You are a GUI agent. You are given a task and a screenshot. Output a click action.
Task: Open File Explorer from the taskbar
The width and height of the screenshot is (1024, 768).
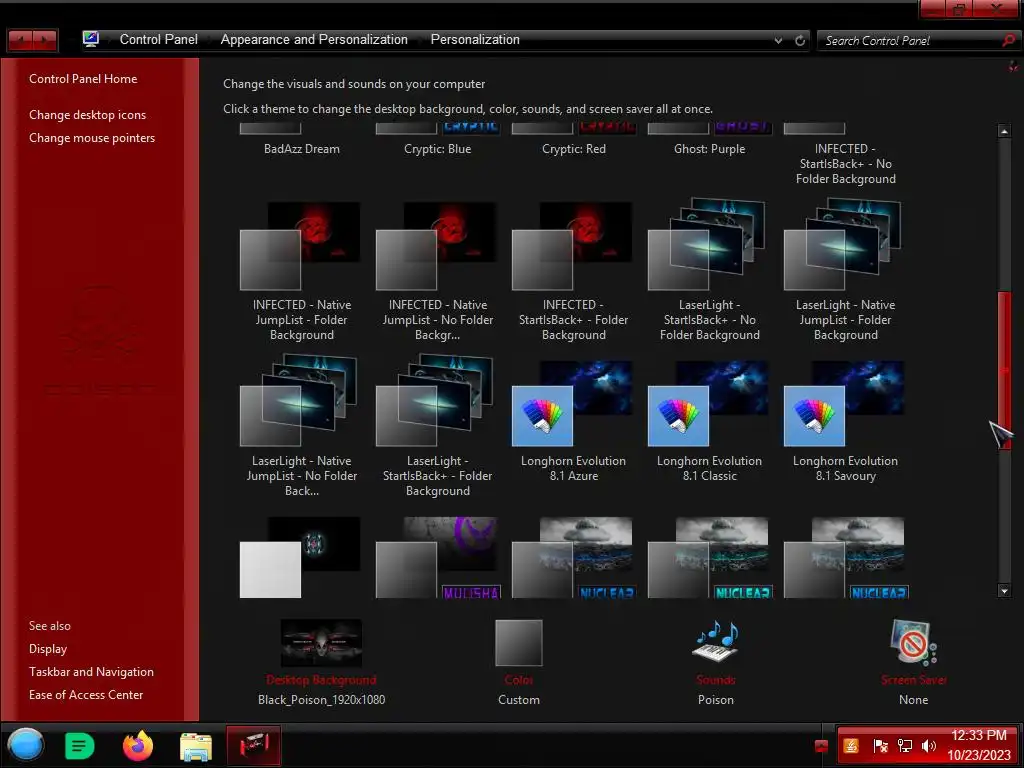coord(196,746)
